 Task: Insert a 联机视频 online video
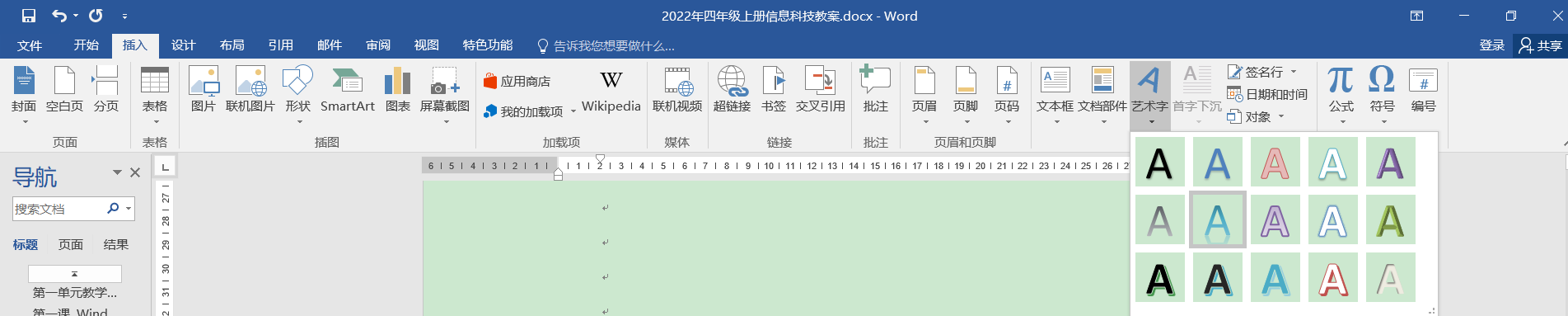coord(677,89)
